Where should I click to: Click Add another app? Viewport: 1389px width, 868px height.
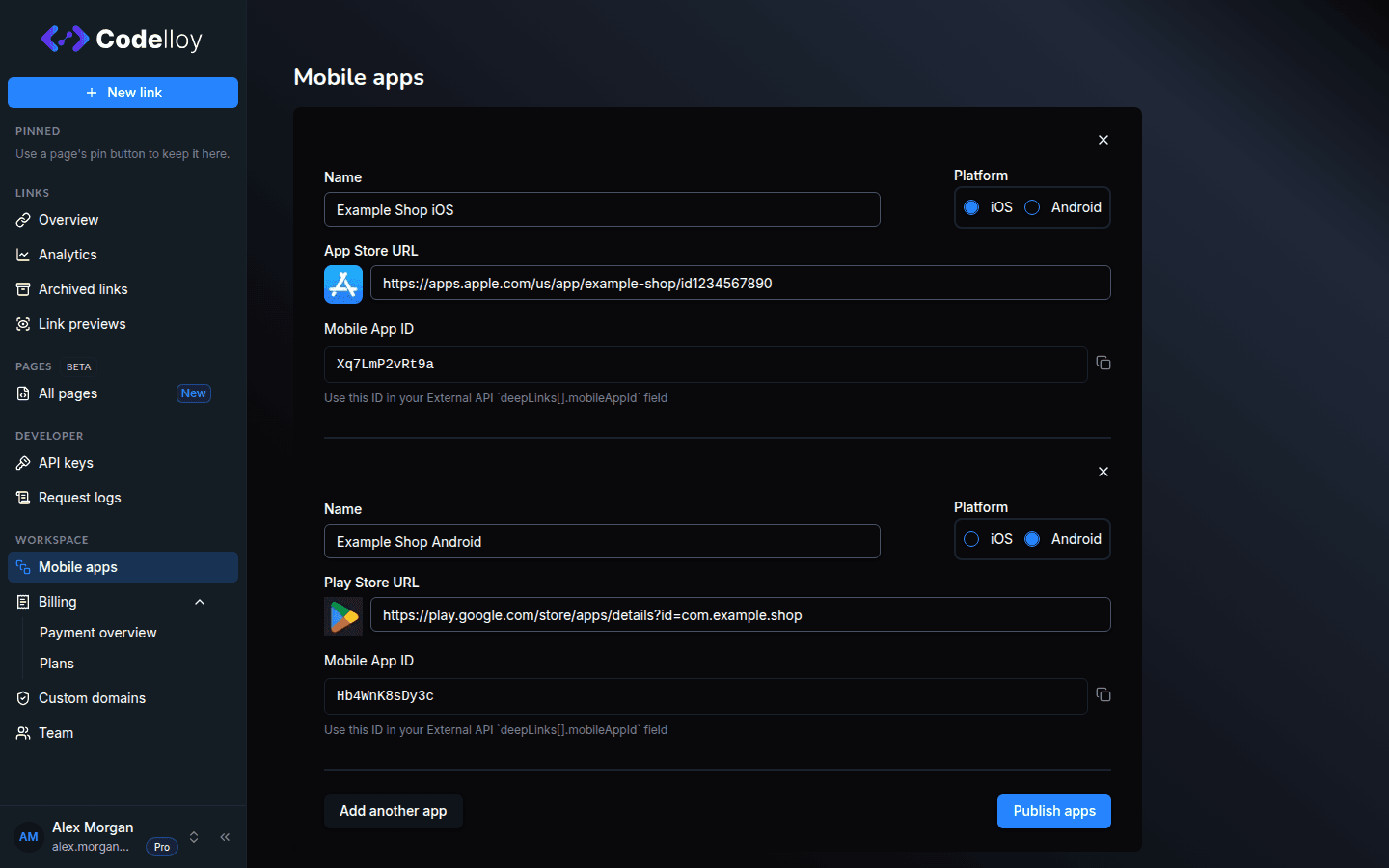[x=394, y=811]
